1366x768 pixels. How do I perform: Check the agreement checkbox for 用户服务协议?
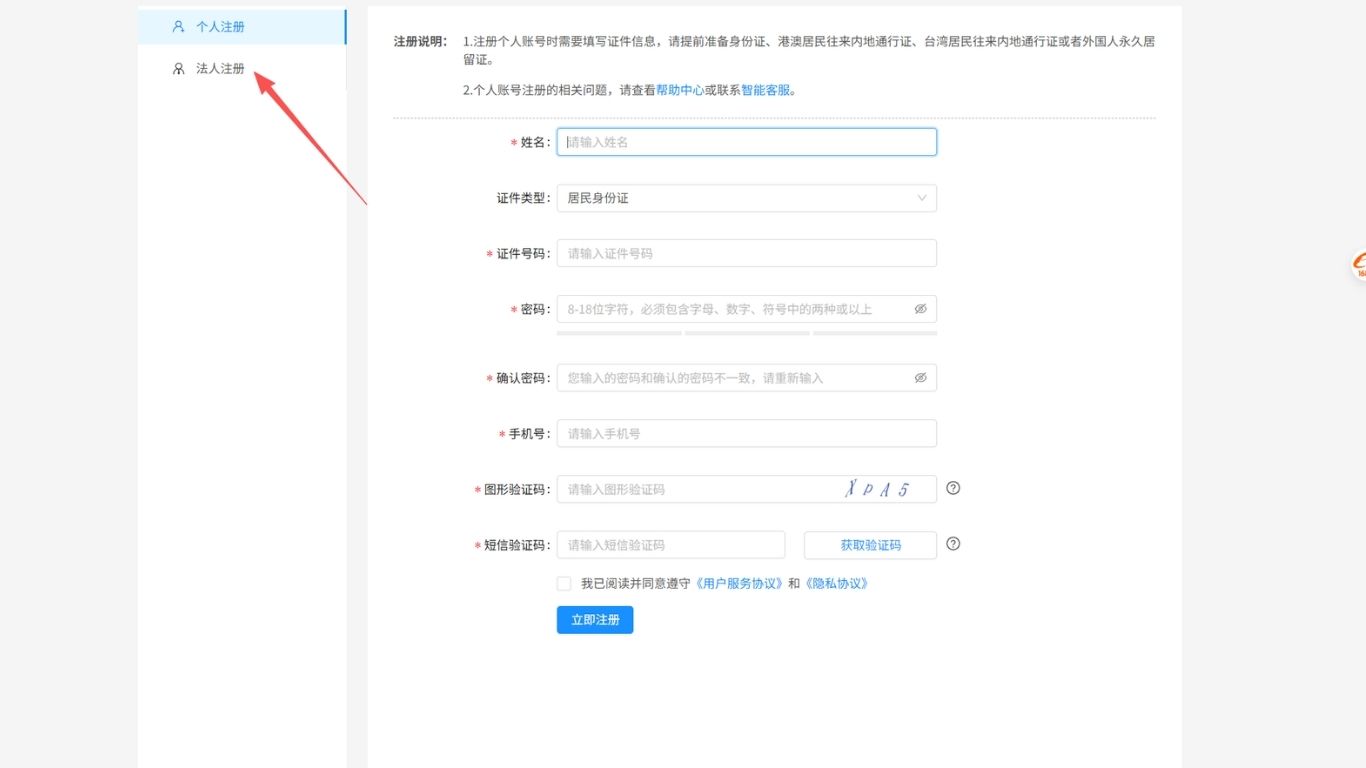coord(564,584)
